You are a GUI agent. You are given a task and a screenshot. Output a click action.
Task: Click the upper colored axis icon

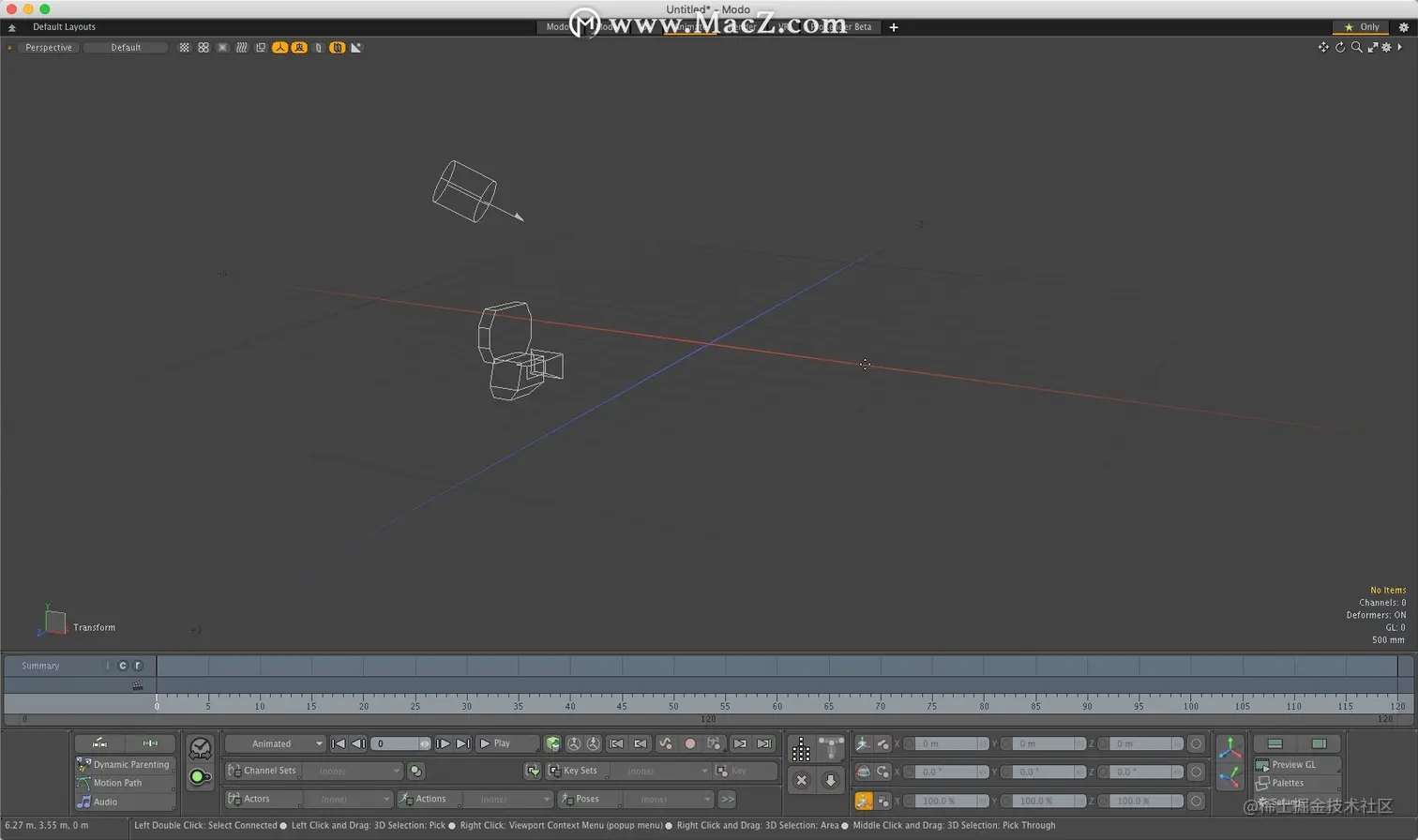(1230, 748)
